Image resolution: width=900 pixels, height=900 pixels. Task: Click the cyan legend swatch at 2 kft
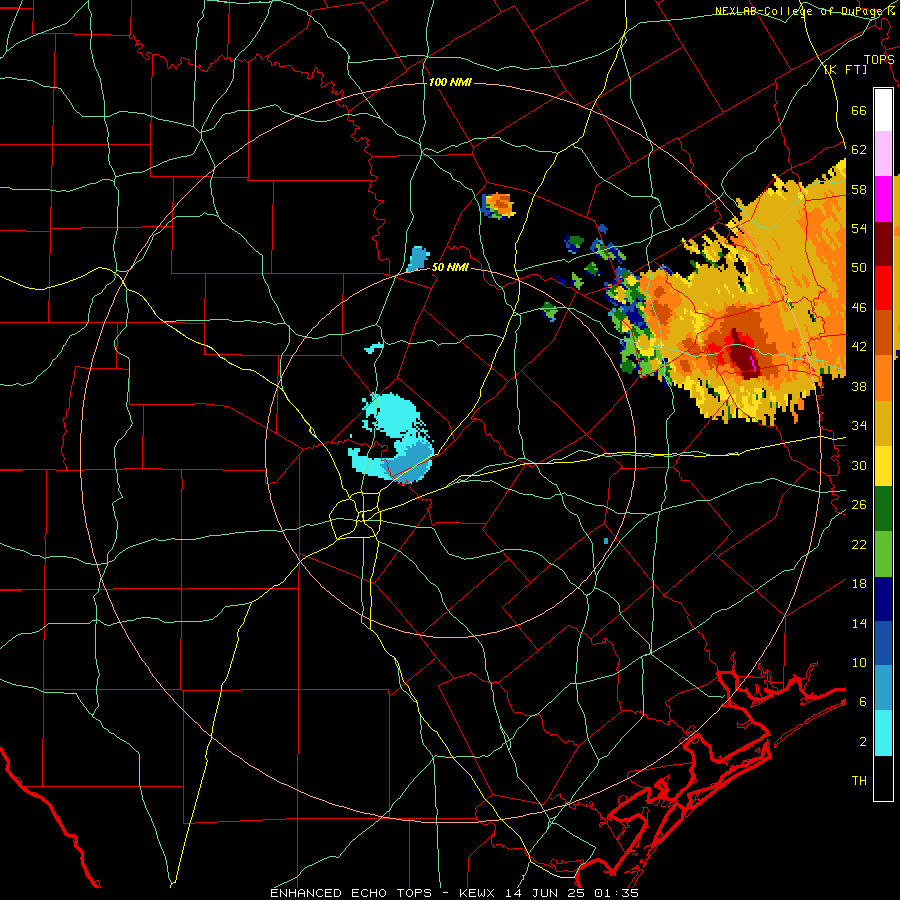tap(883, 733)
